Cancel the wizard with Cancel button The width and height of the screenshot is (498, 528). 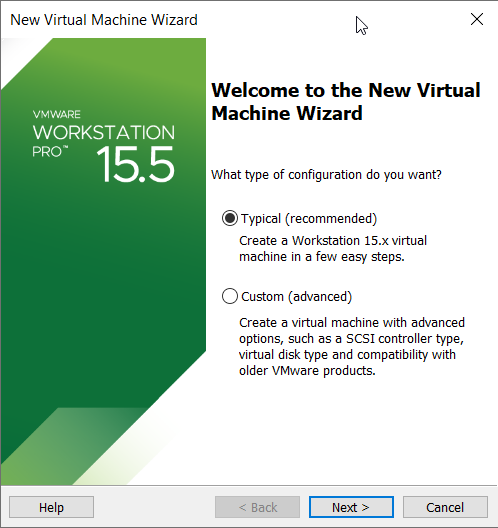click(445, 507)
